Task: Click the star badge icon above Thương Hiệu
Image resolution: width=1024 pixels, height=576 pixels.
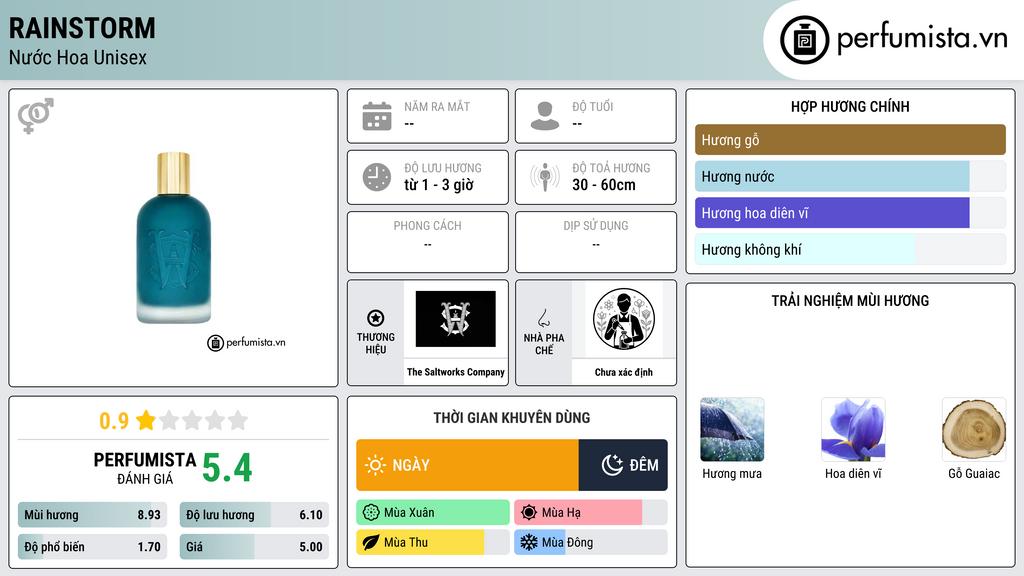Action: pyautogui.click(x=376, y=318)
